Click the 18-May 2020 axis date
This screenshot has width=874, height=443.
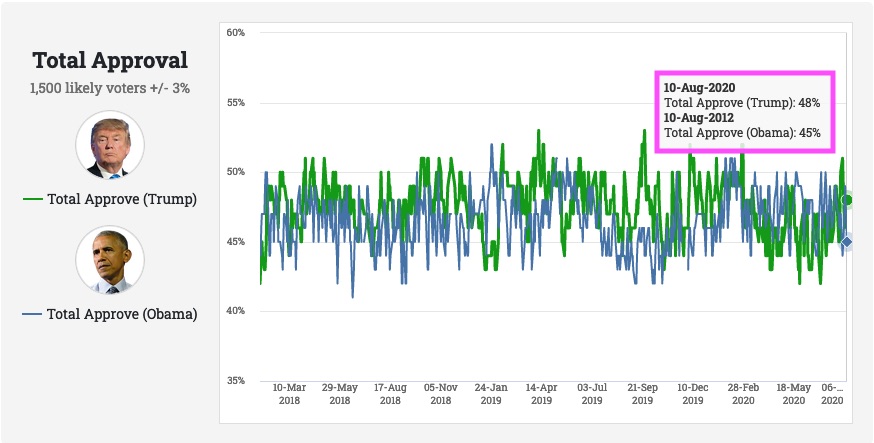[x=794, y=394]
